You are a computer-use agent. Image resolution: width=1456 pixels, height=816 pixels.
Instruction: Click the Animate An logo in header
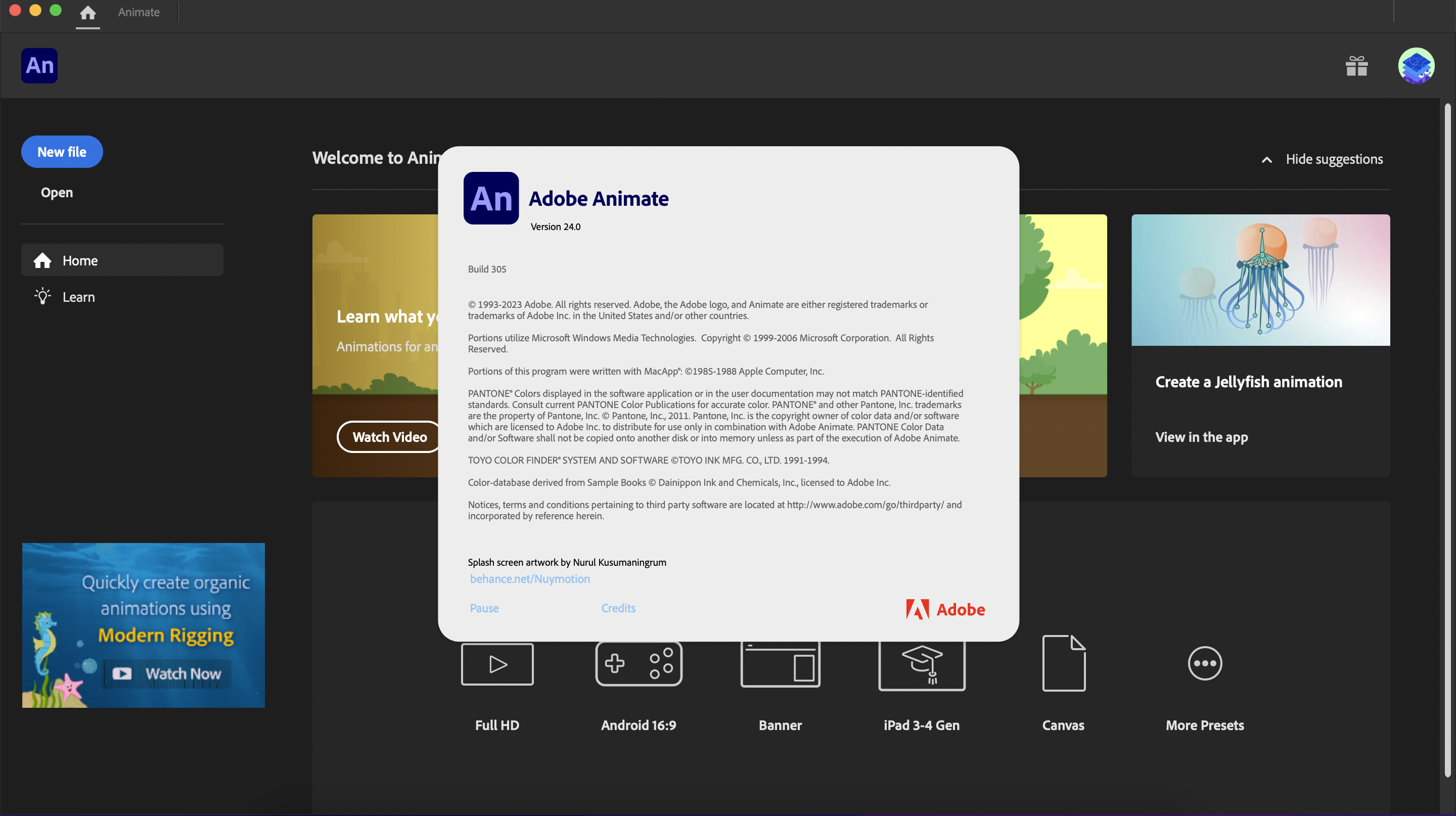click(x=39, y=66)
